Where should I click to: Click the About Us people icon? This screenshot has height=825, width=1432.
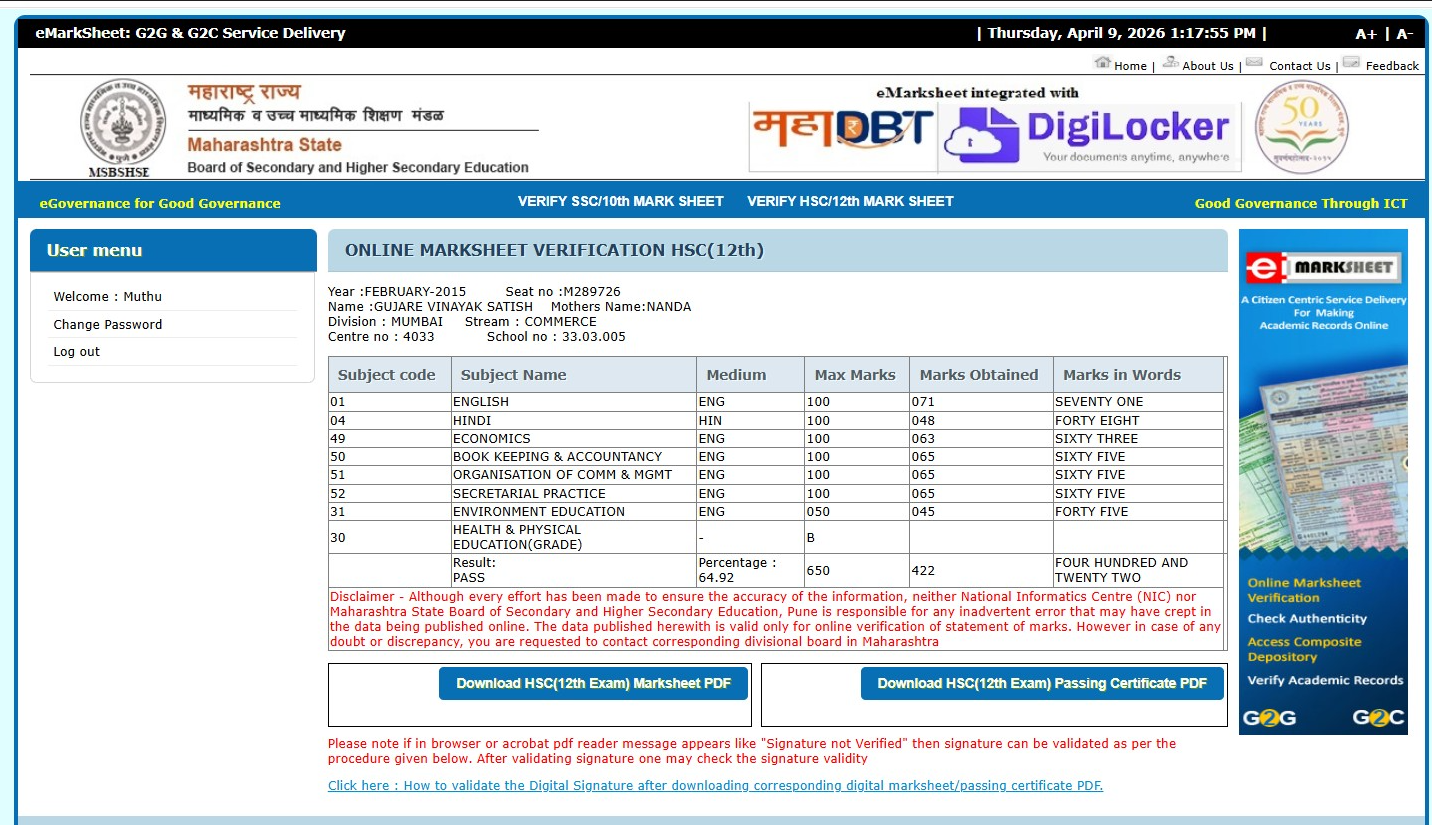tap(1170, 62)
